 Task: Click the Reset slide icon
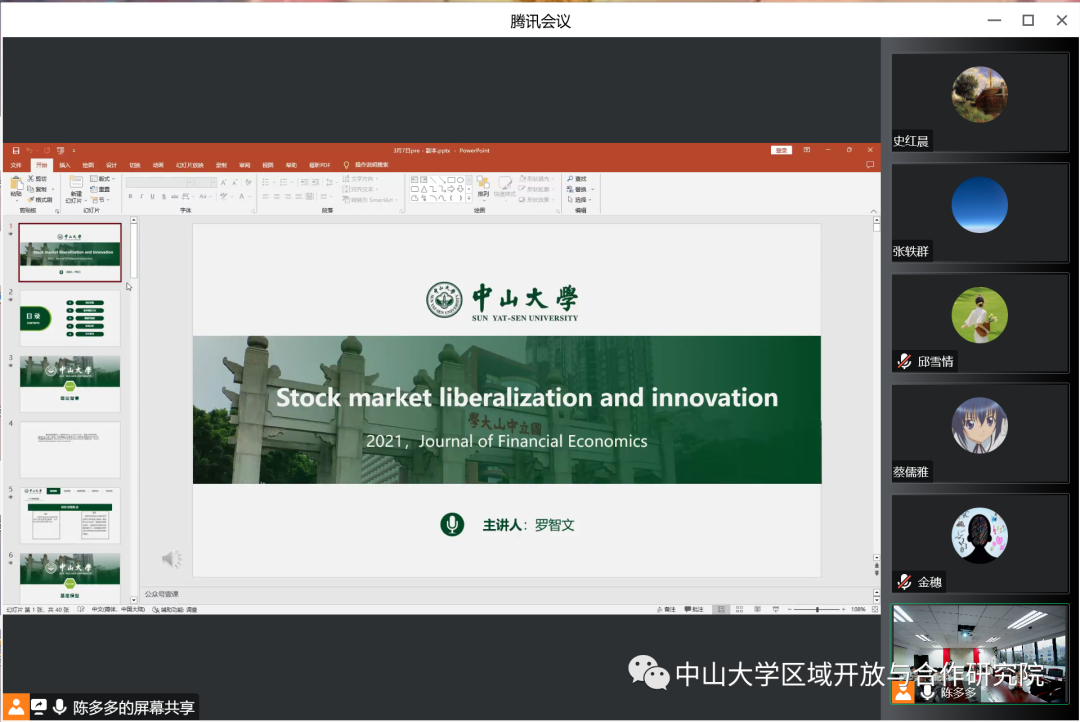94,189
